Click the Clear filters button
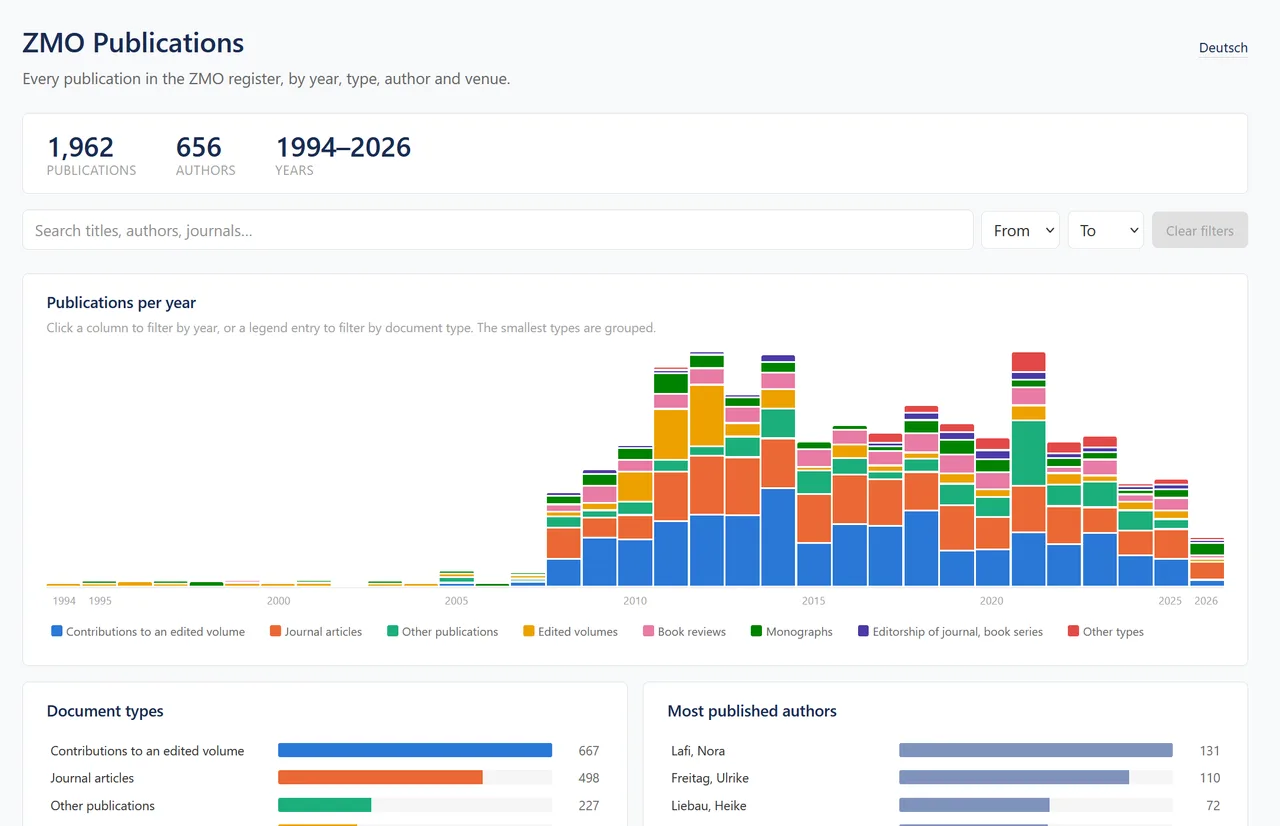The image size is (1280, 826). coord(1200,230)
